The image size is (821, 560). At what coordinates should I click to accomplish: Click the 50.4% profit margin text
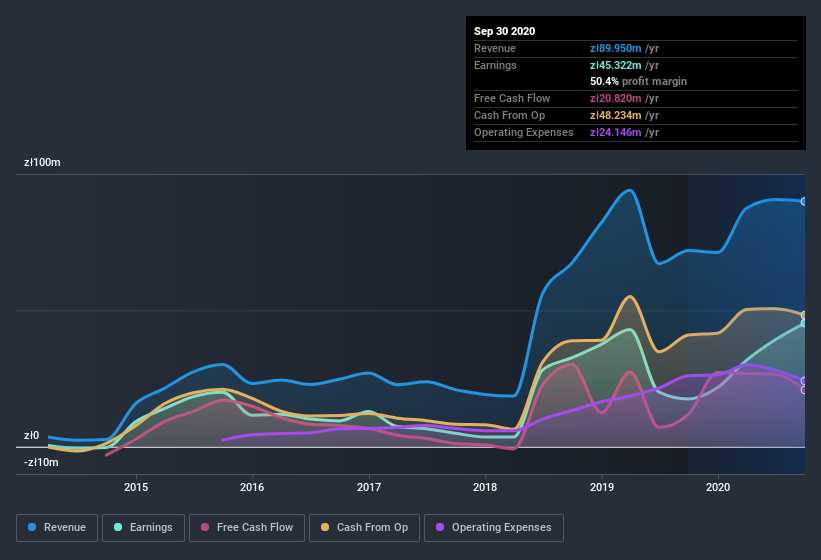click(x=638, y=81)
